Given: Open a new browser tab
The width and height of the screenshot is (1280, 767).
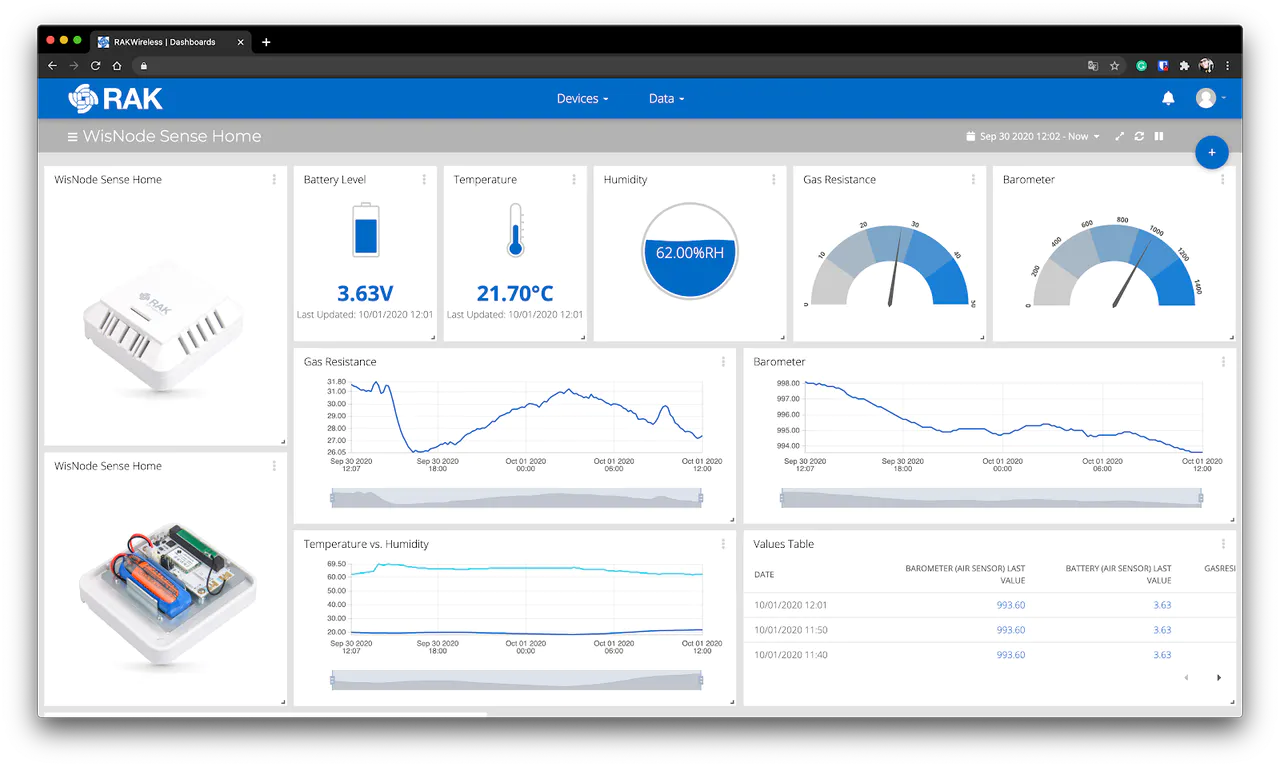Looking at the screenshot, I should [x=266, y=42].
